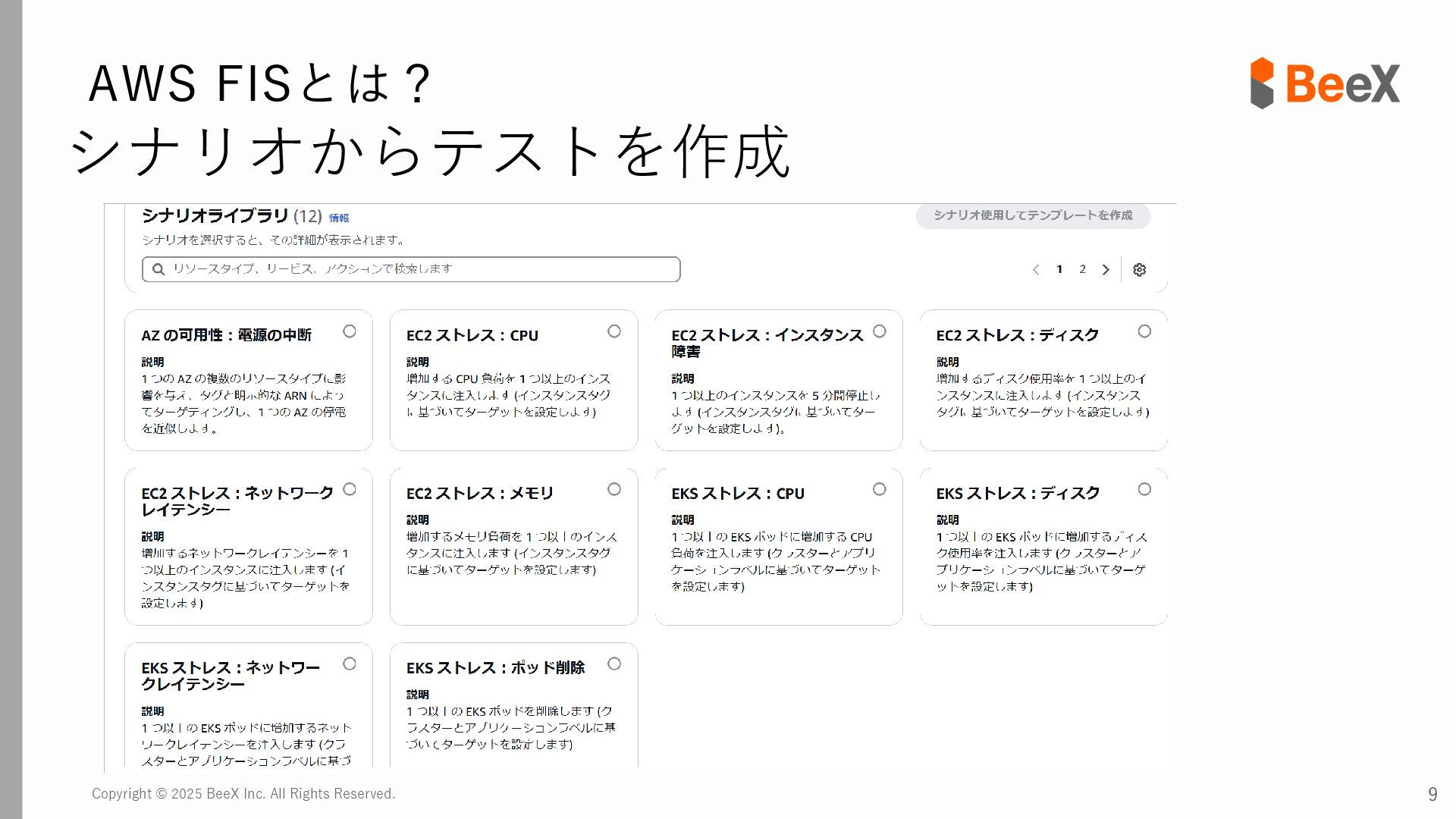
Task: Open the 情報 link next to シナリオライブラリ
Action: (339, 218)
